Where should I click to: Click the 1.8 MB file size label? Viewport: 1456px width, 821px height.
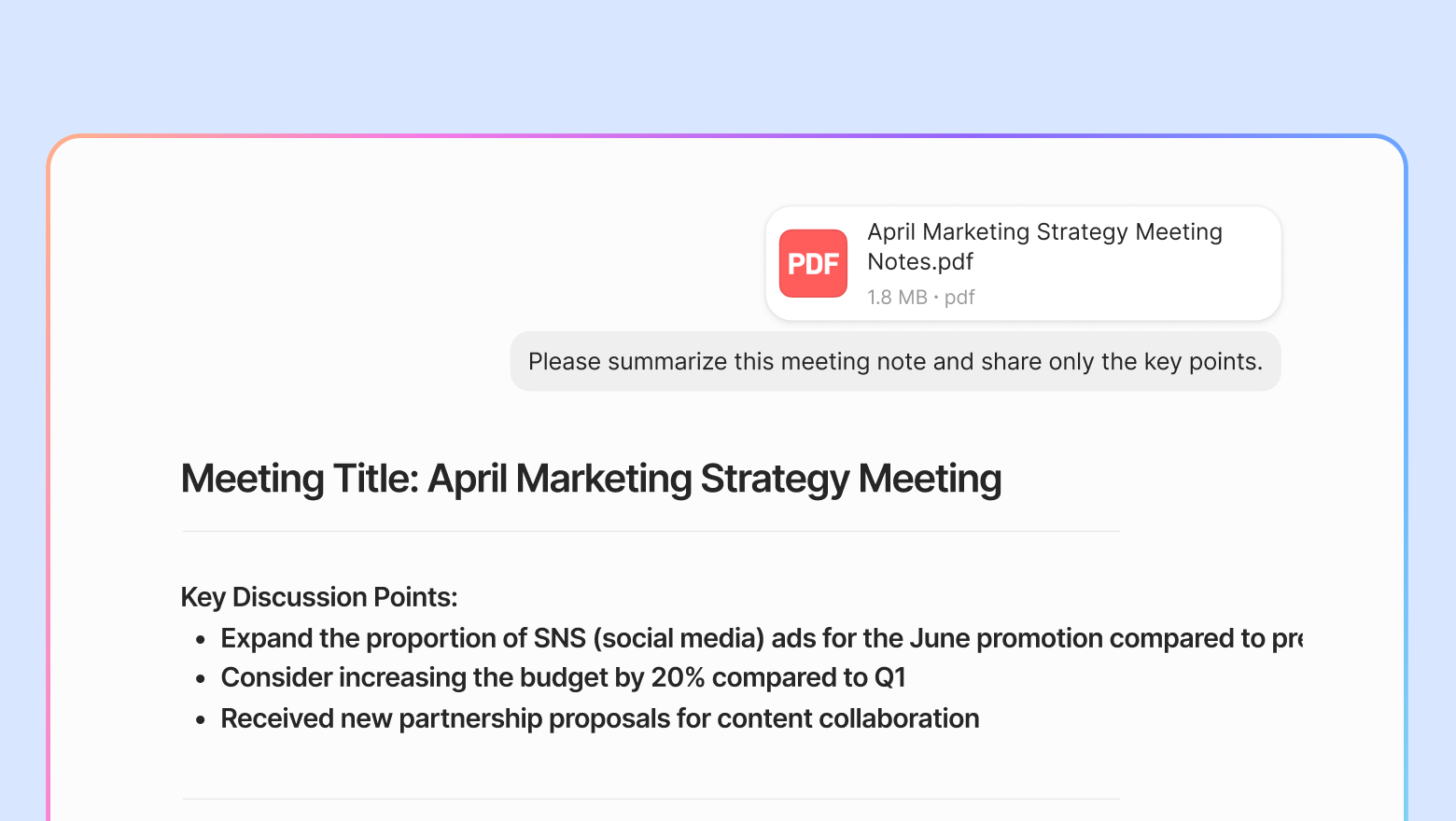pos(896,298)
